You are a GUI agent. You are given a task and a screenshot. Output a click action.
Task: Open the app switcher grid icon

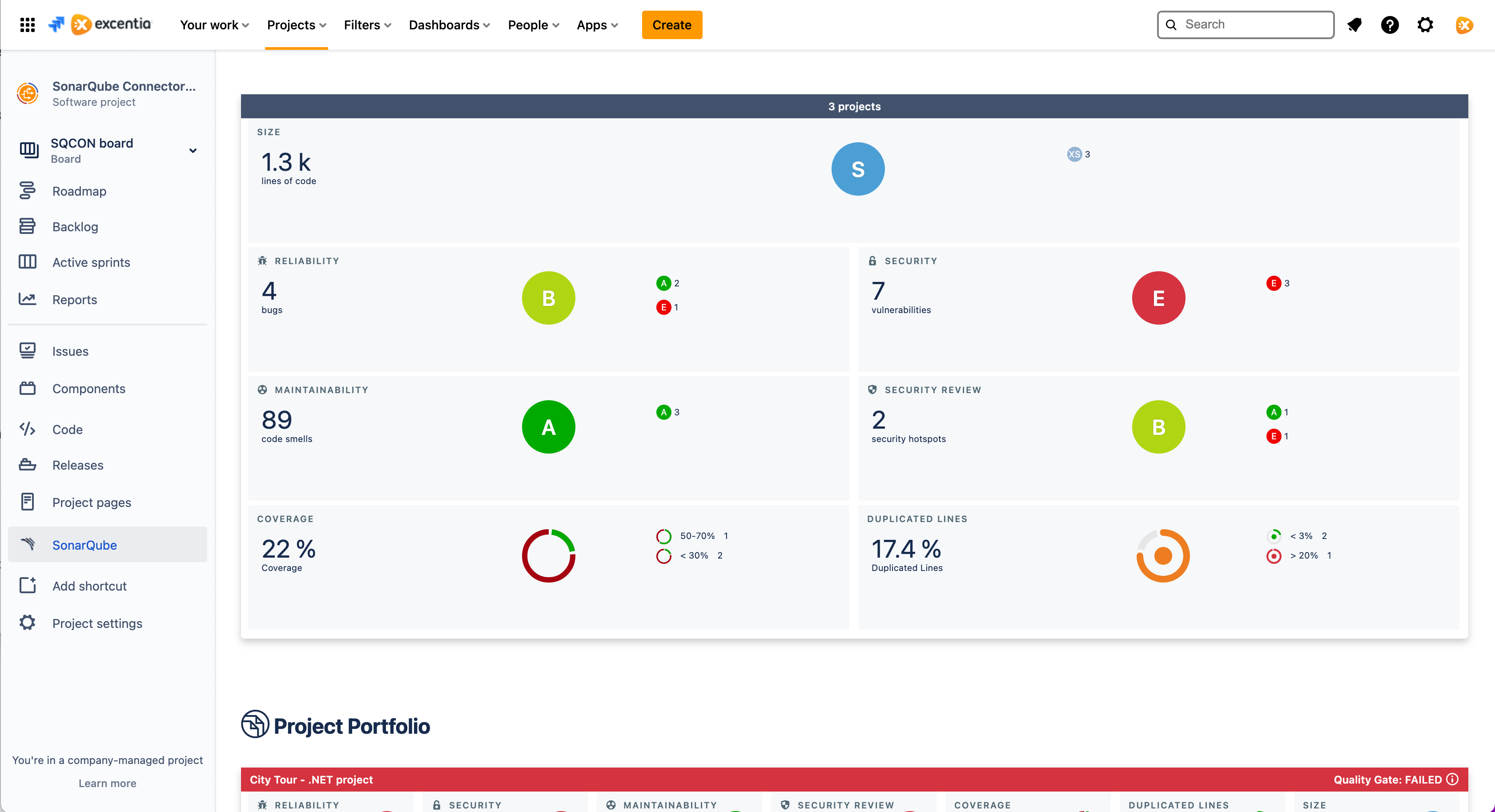(x=27, y=24)
